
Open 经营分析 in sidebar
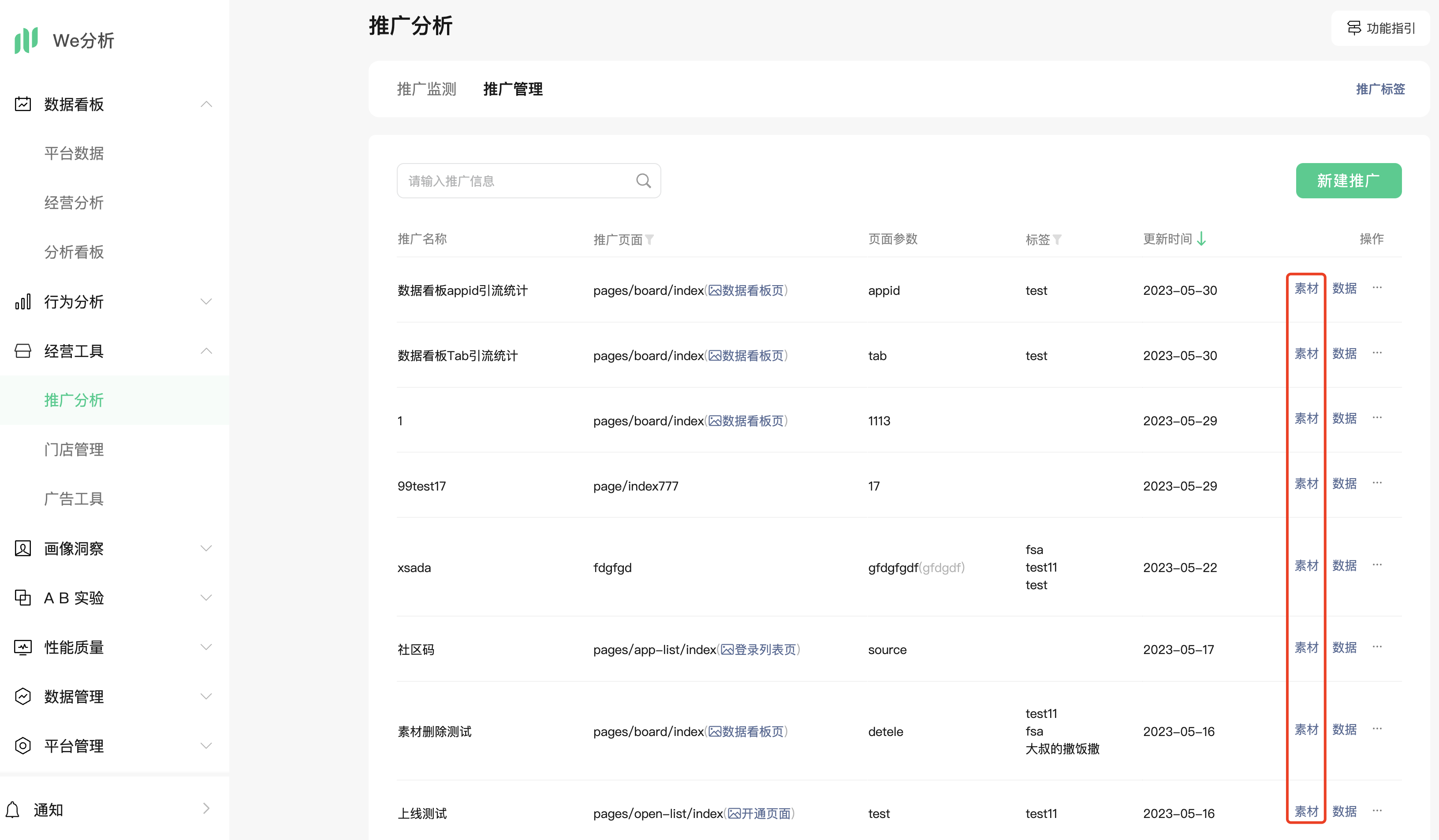coord(74,203)
